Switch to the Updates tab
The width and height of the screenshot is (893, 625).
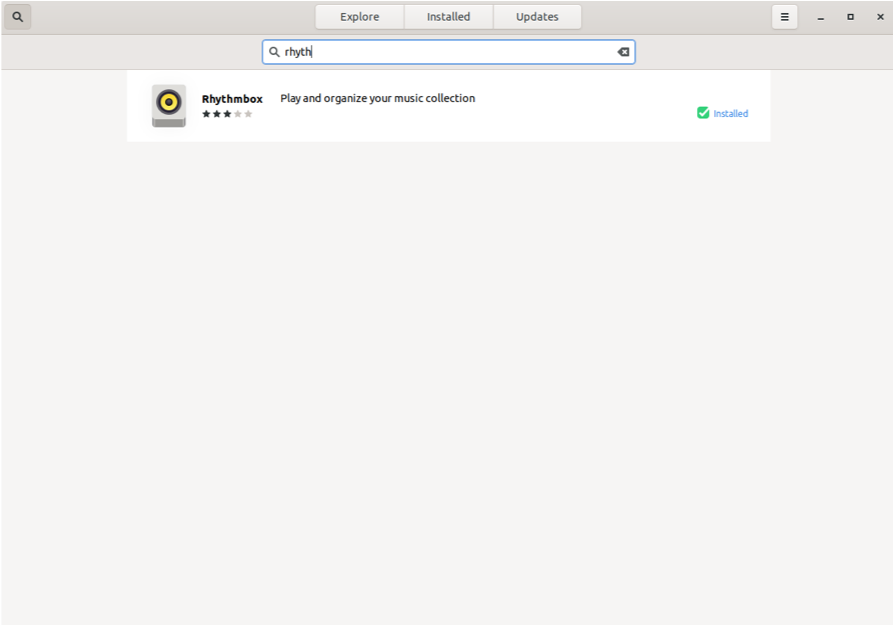point(537,17)
